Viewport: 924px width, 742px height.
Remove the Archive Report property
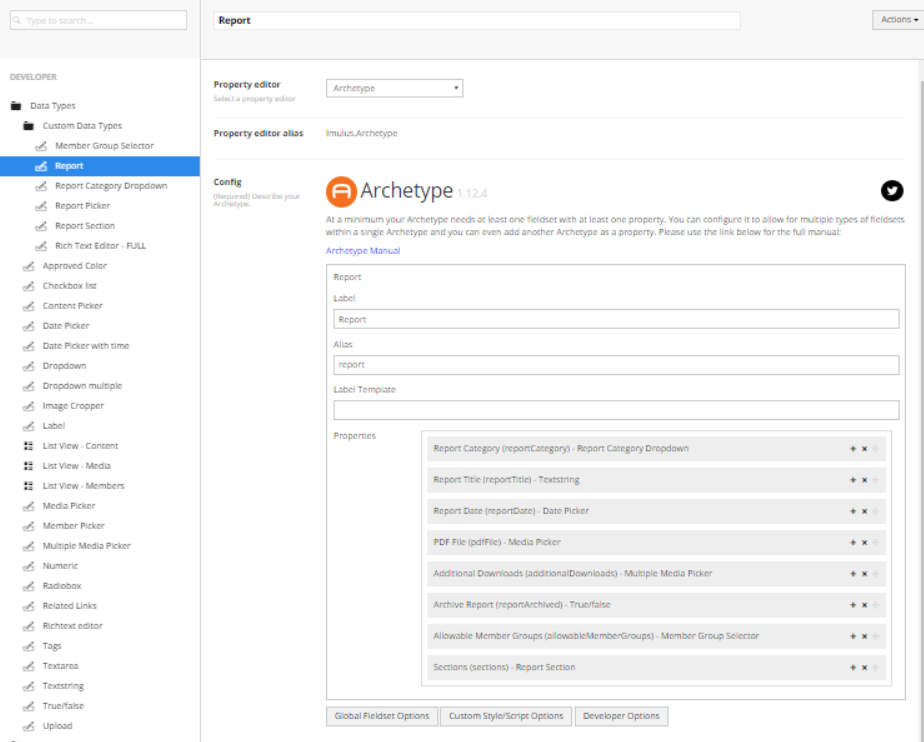coord(864,605)
